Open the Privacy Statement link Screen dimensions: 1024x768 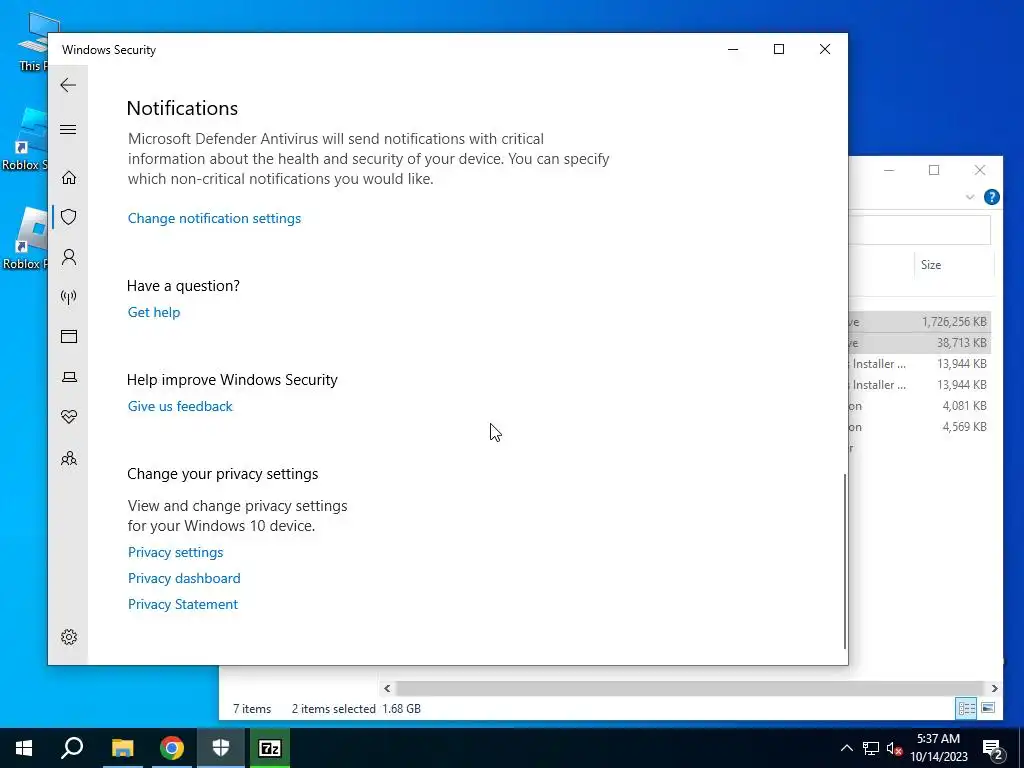click(182, 605)
